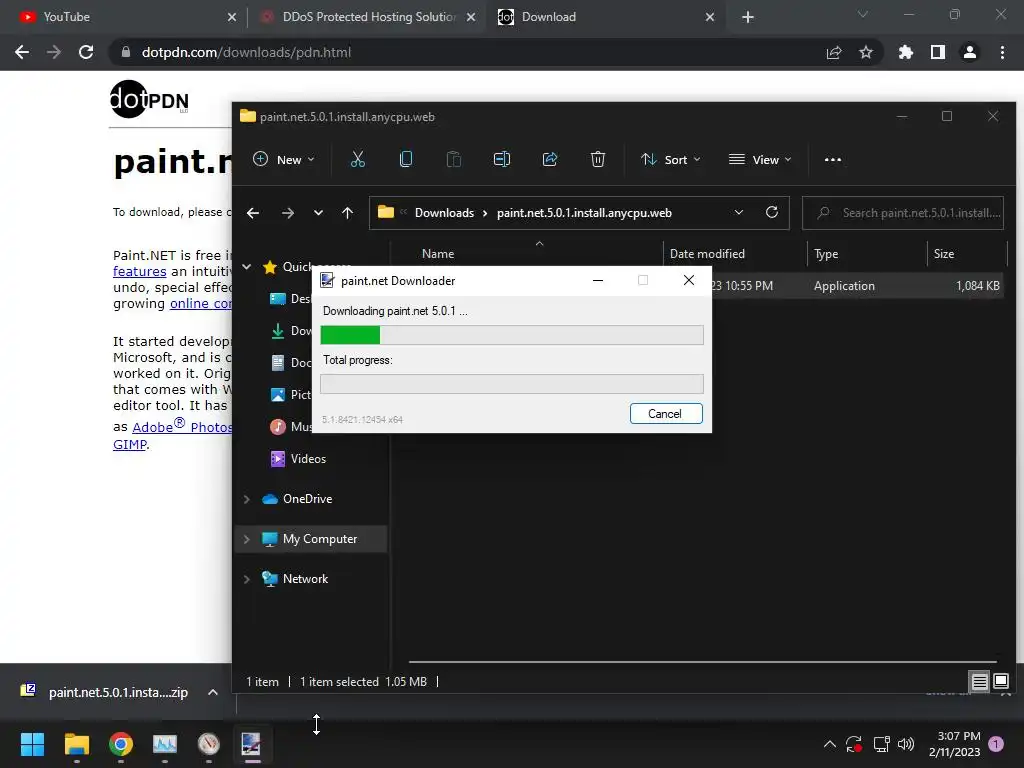Screen dimensions: 1024x768
Task: Refresh the Explorer folder view
Action: (772, 212)
